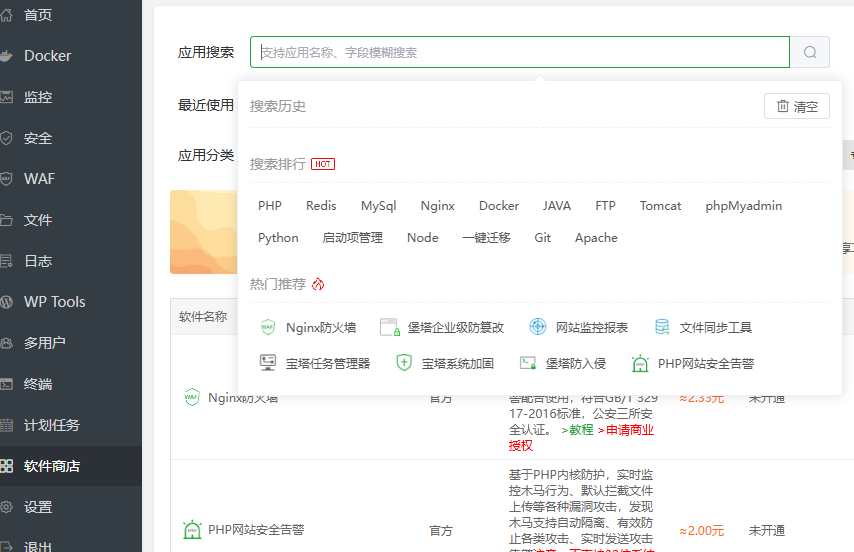
Task: Pick PHP from search ranking
Action: point(270,206)
